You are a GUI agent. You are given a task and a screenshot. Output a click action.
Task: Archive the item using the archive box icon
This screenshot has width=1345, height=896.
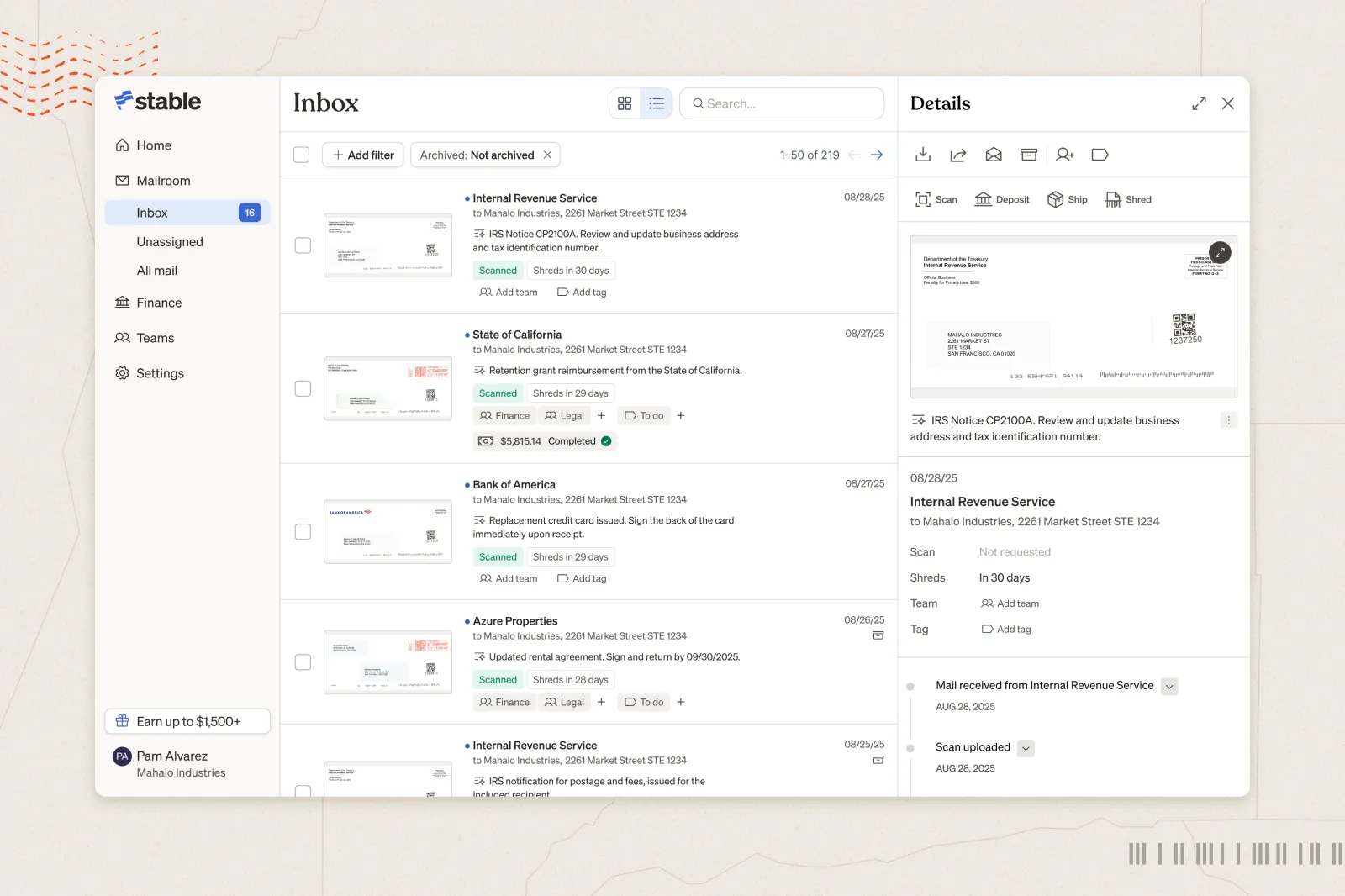tap(1029, 155)
